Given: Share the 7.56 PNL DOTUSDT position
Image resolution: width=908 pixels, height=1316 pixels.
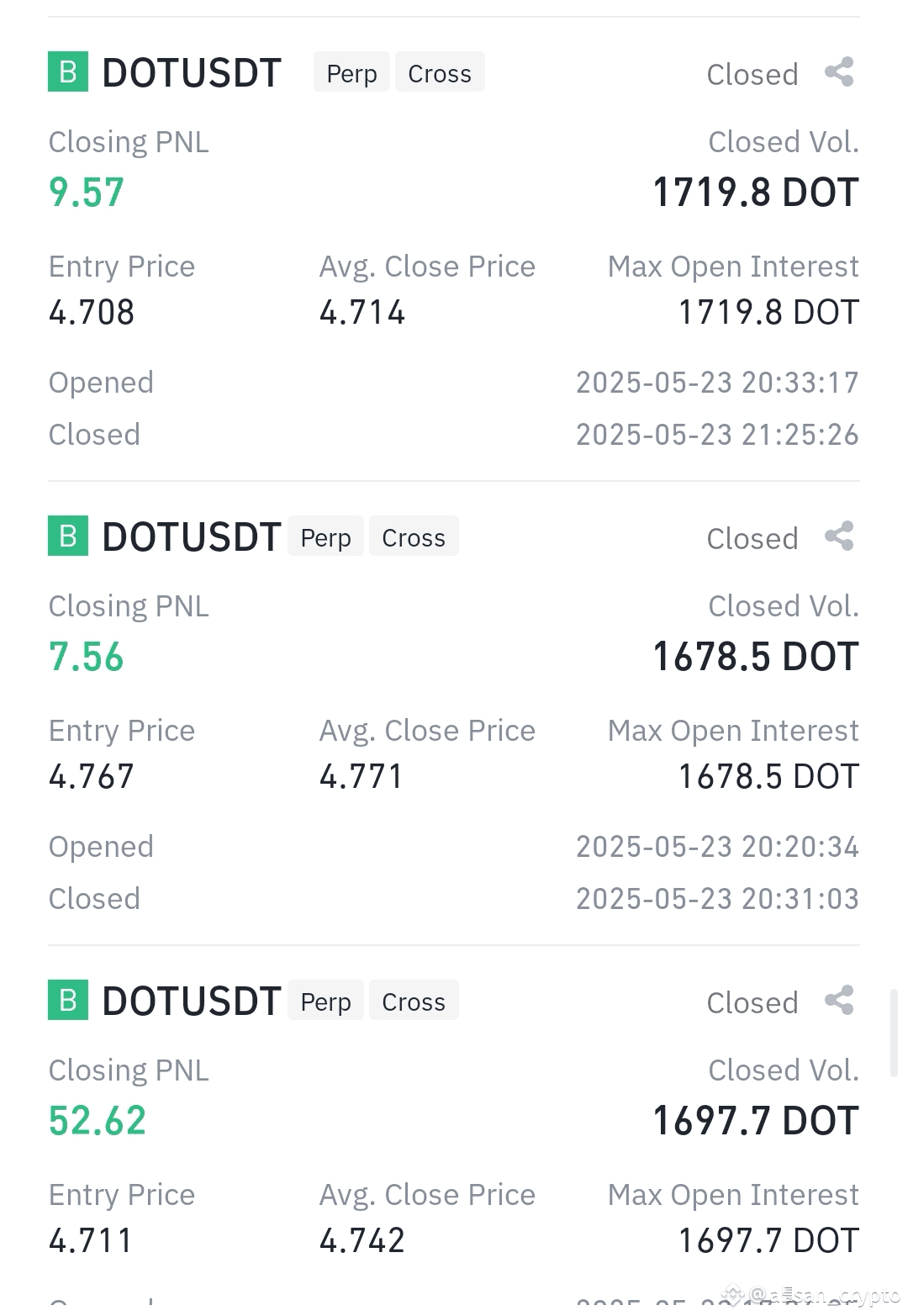Looking at the screenshot, I should [x=839, y=536].
